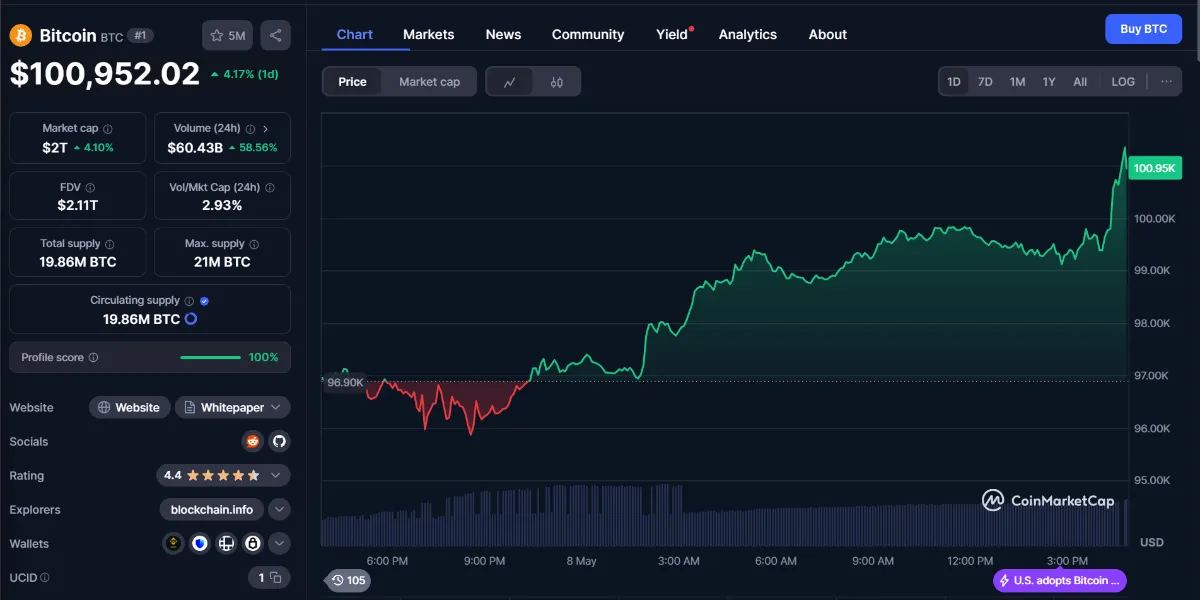
Task: Click the Buy BTC button
Action: (x=1143, y=29)
